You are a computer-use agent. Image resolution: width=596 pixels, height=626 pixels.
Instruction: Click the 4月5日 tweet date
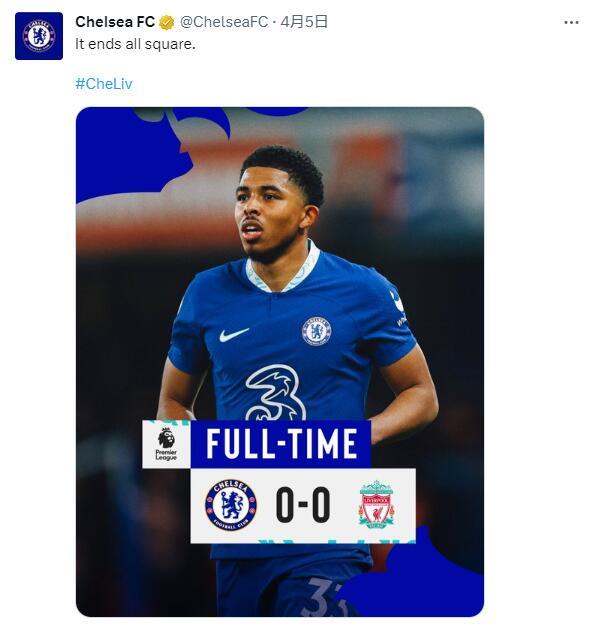click(304, 22)
